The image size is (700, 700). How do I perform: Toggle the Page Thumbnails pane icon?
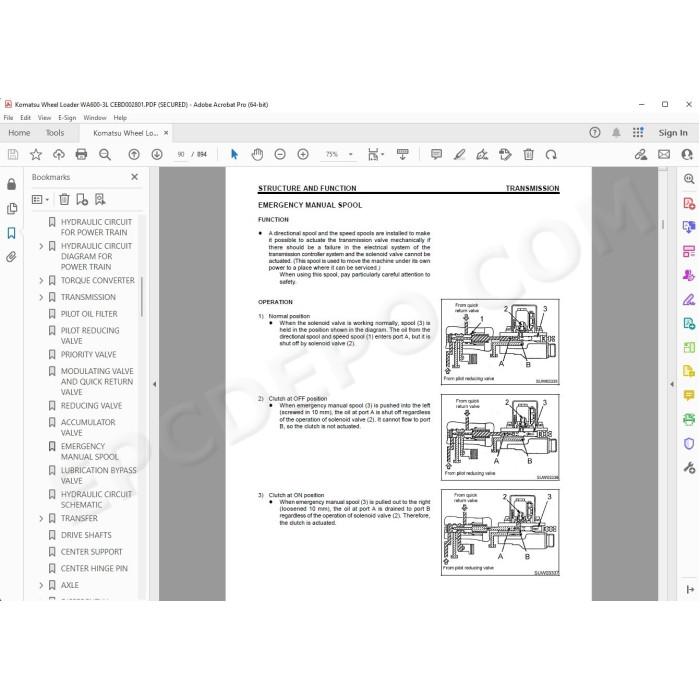[12, 208]
